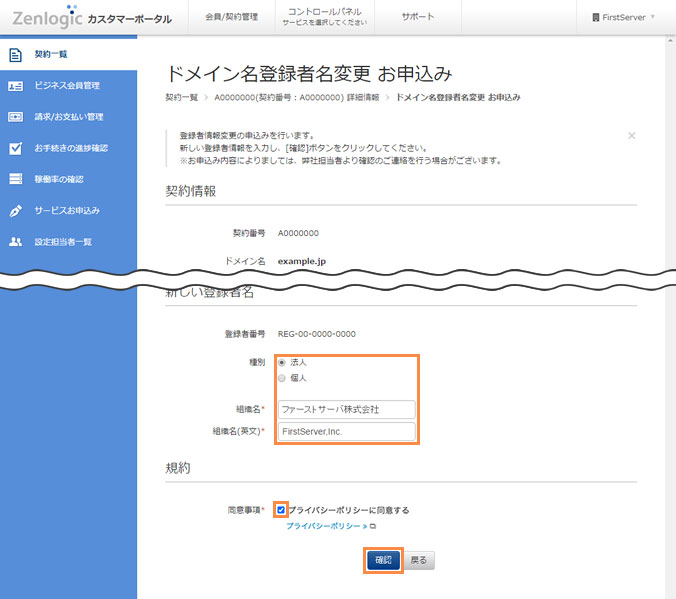Toggle プライバシーポリシーに同意する checkbox
Image resolution: width=676 pixels, height=599 pixels.
(x=281, y=510)
